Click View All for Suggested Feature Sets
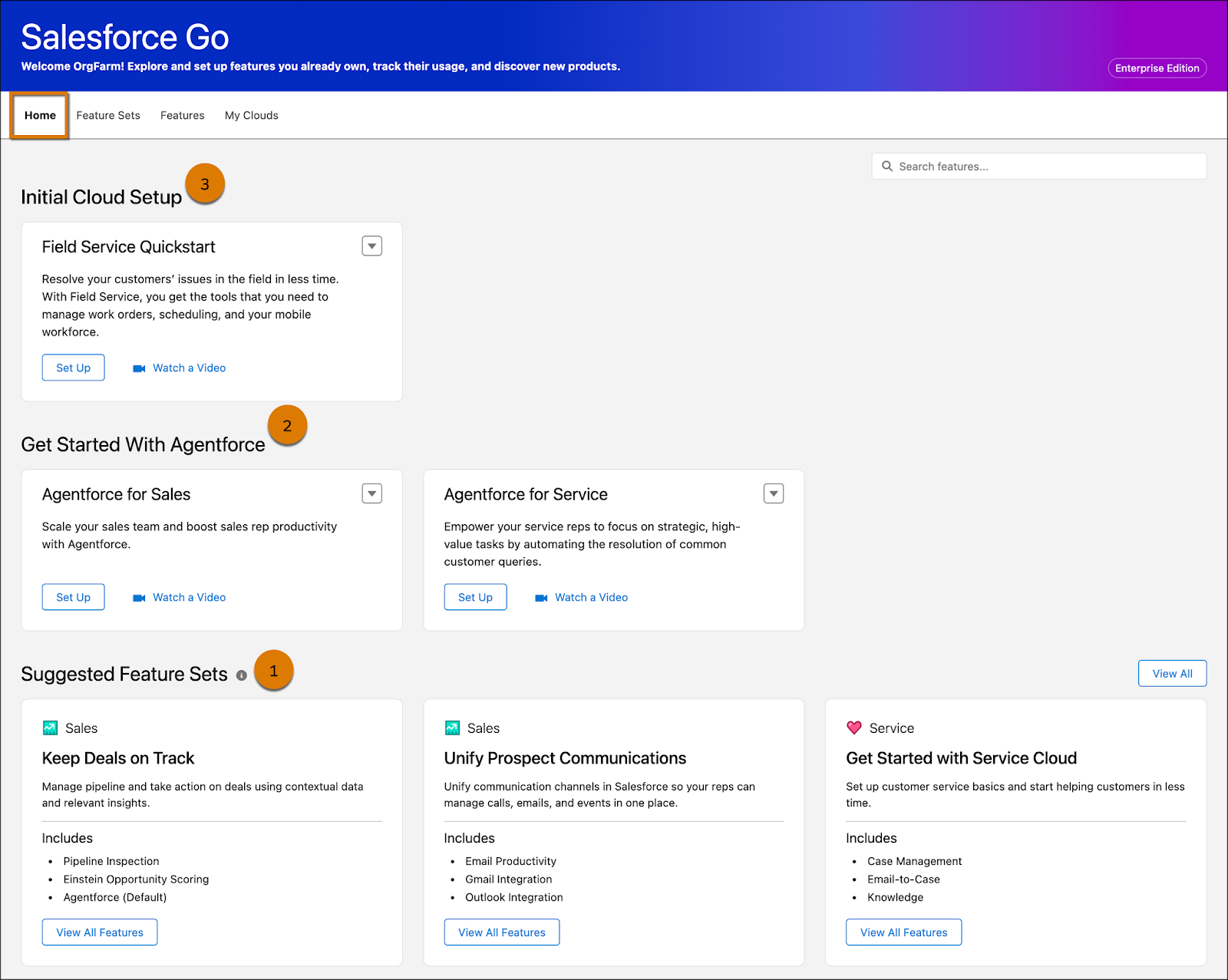 pos(1173,674)
